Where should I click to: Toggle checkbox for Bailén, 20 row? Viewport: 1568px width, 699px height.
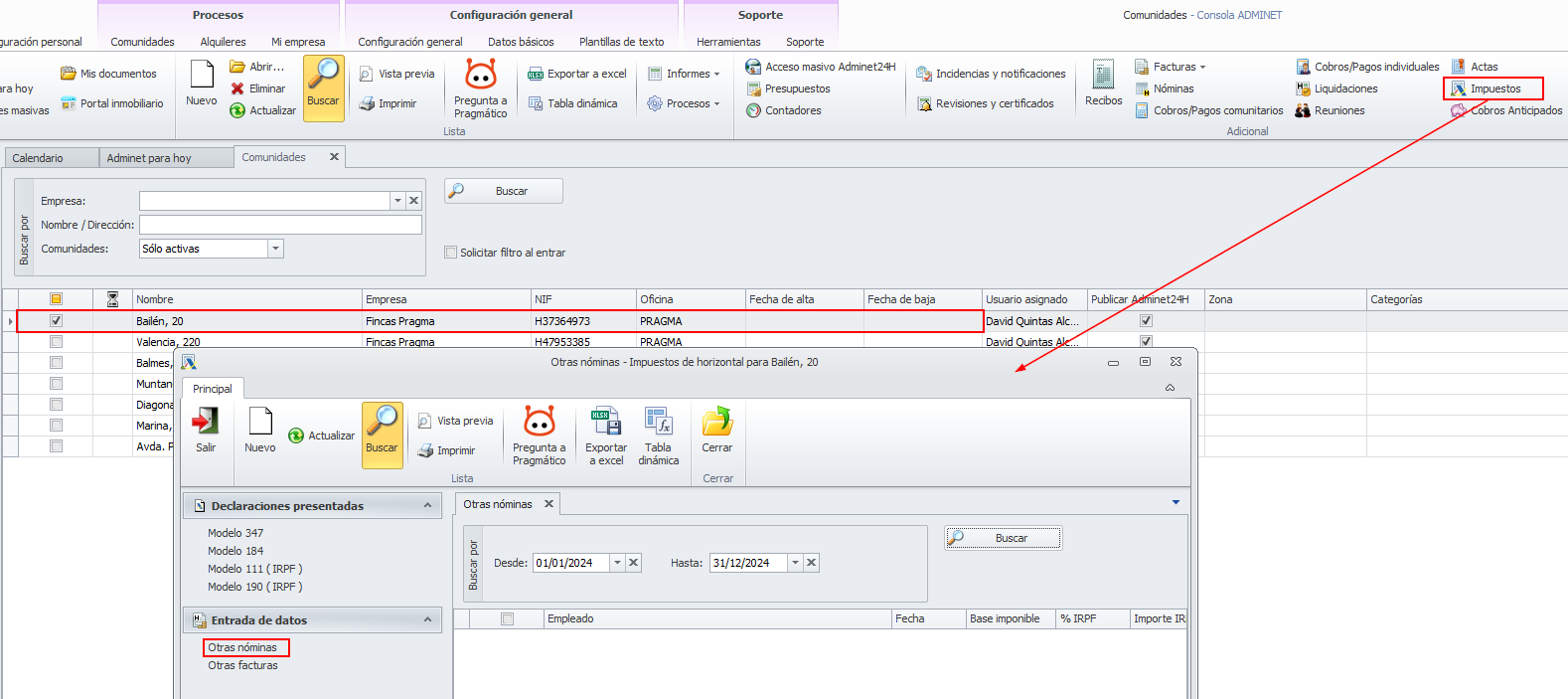click(x=56, y=321)
